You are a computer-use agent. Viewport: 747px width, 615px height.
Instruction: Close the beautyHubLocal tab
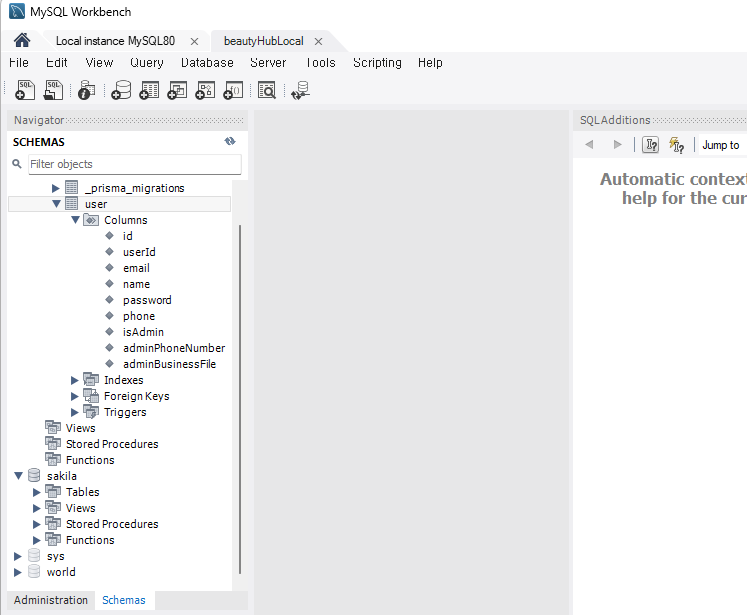coord(318,41)
